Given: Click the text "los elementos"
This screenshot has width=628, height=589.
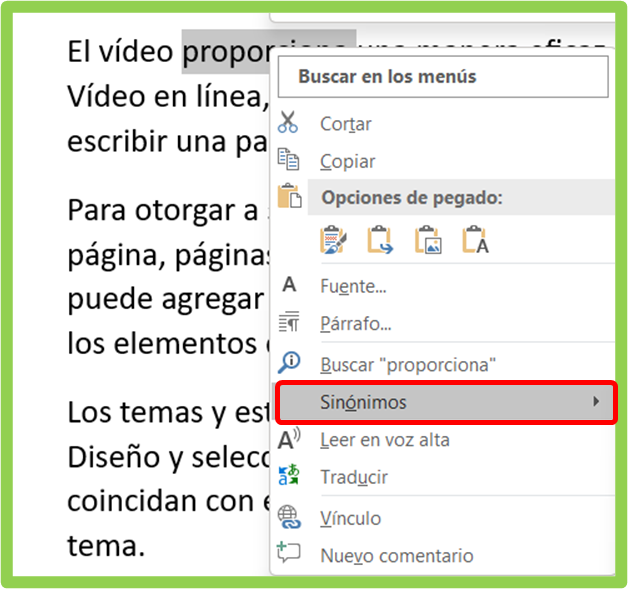Looking at the screenshot, I should click(x=162, y=344).
